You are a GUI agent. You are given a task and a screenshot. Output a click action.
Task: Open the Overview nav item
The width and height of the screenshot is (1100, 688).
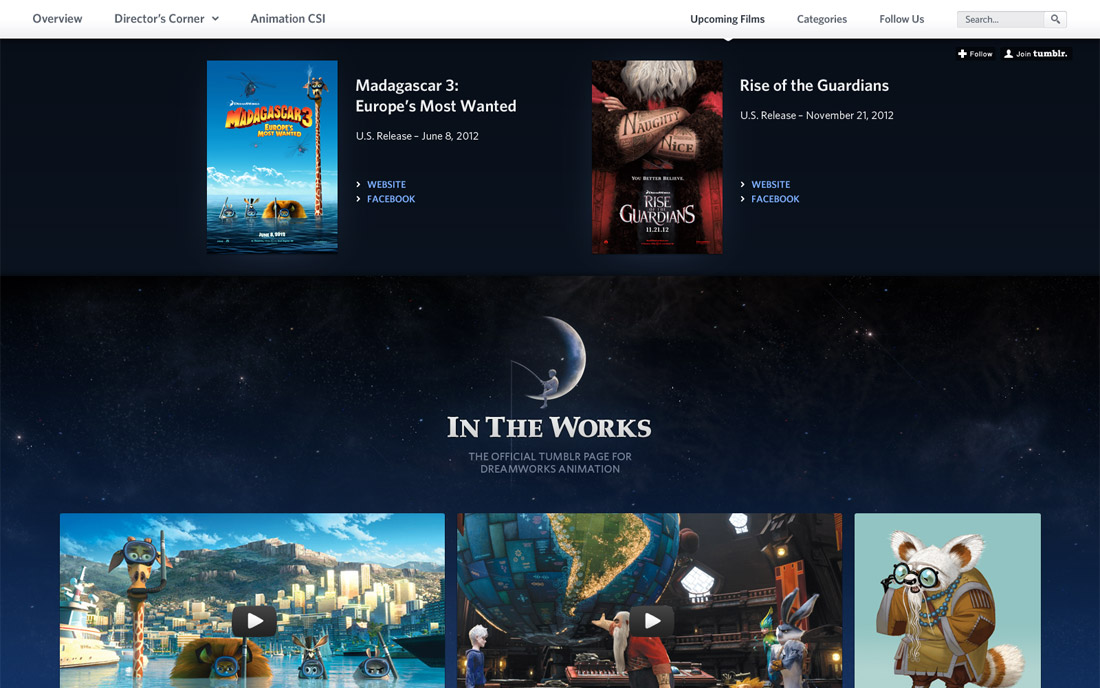pyautogui.click(x=57, y=19)
